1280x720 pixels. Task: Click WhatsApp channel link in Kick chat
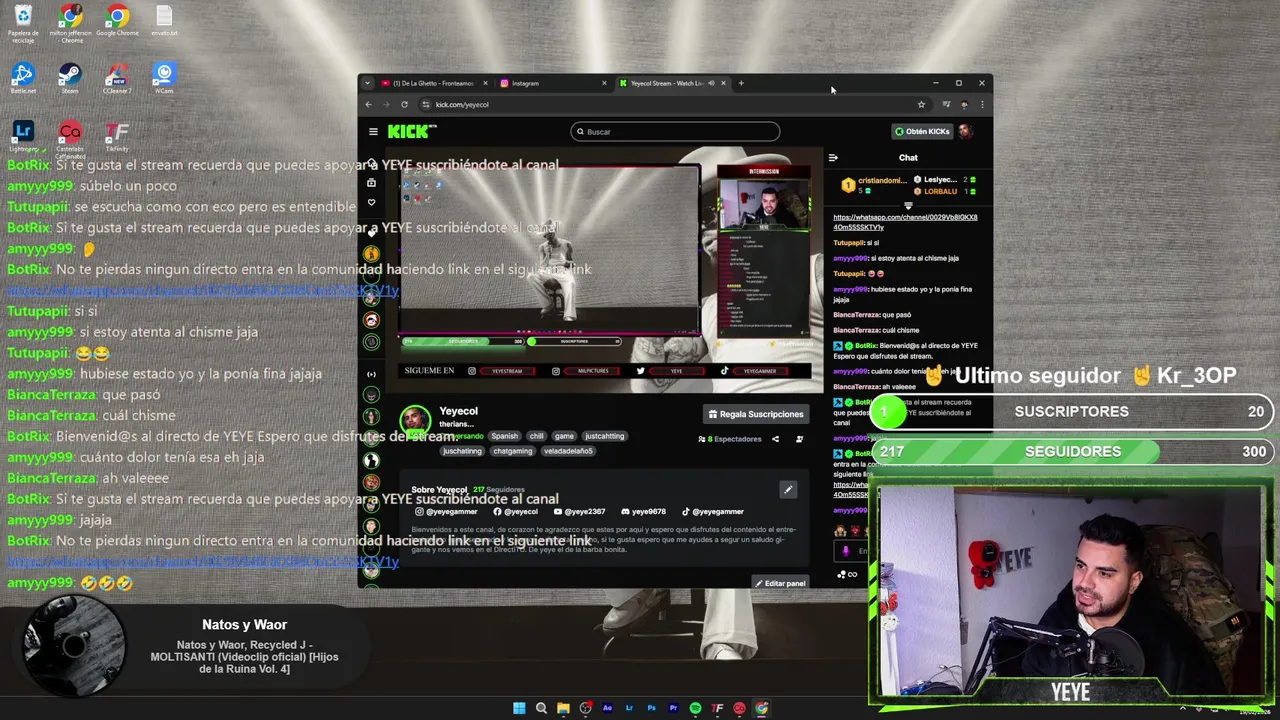pyautogui.click(x=905, y=222)
